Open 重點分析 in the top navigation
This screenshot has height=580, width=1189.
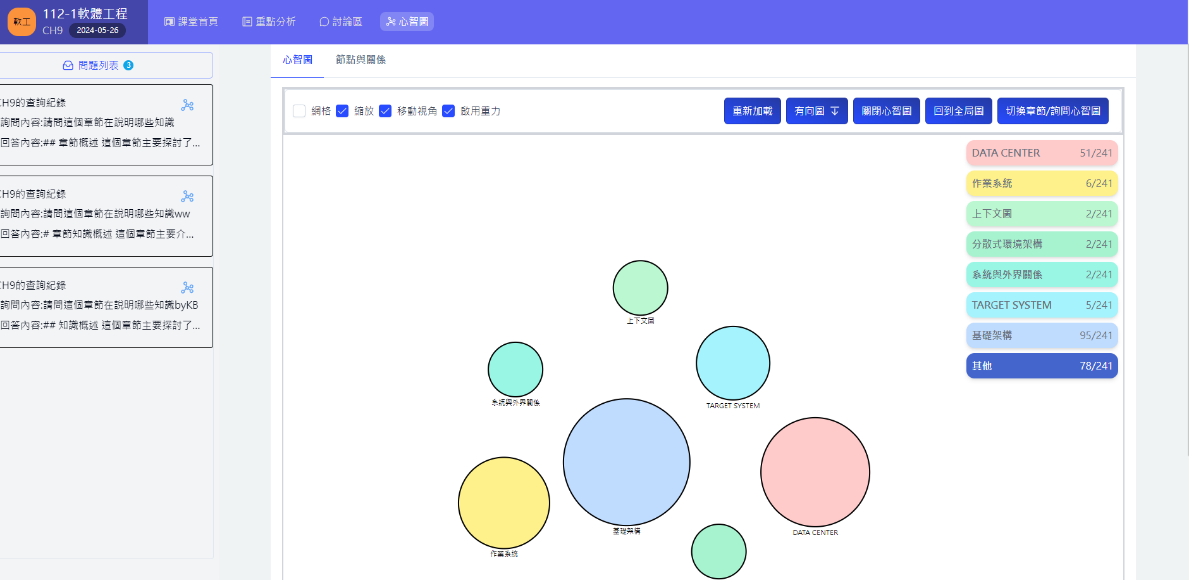point(269,21)
